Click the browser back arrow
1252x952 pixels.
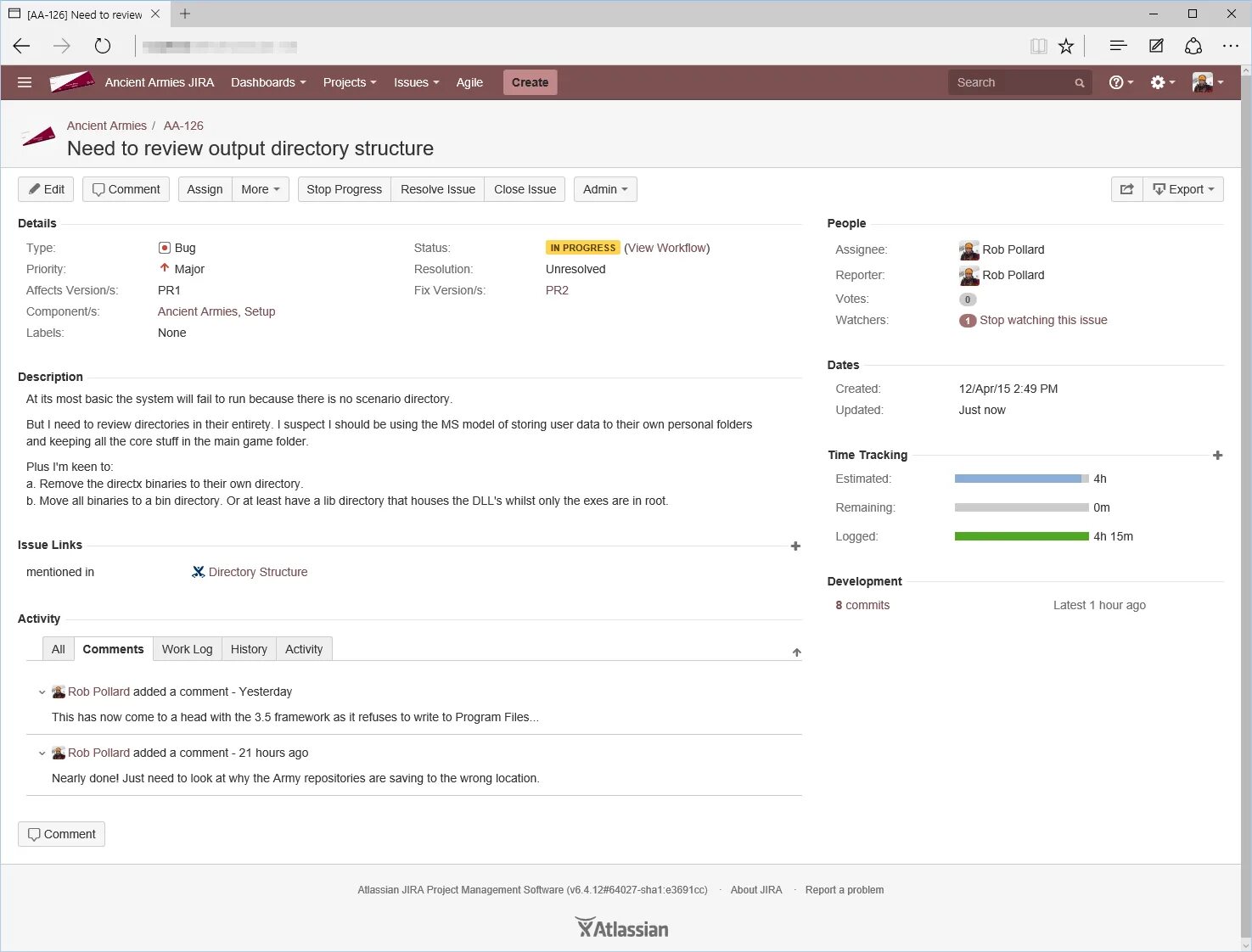click(22, 46)
